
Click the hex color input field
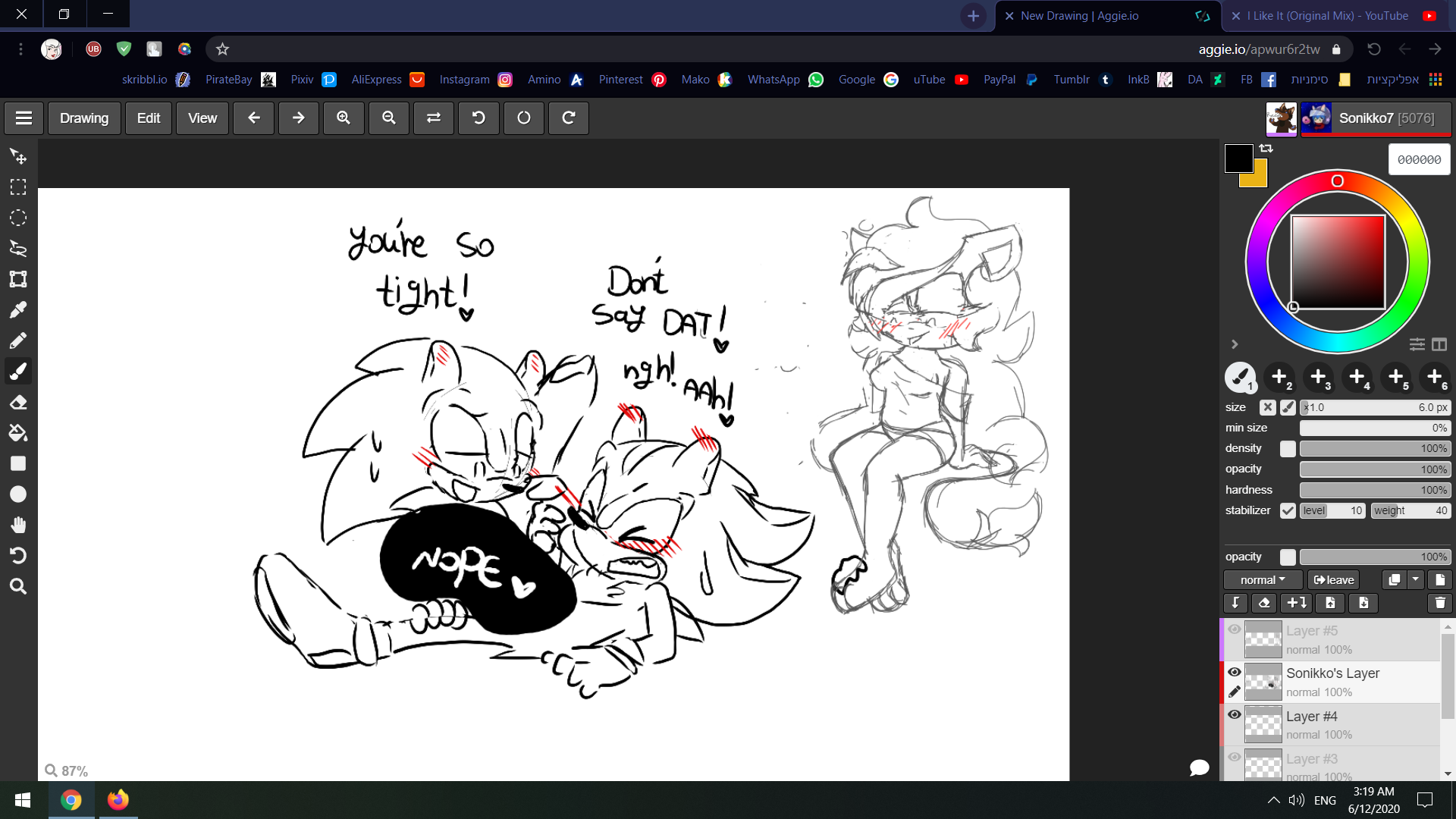[1419, 160]
